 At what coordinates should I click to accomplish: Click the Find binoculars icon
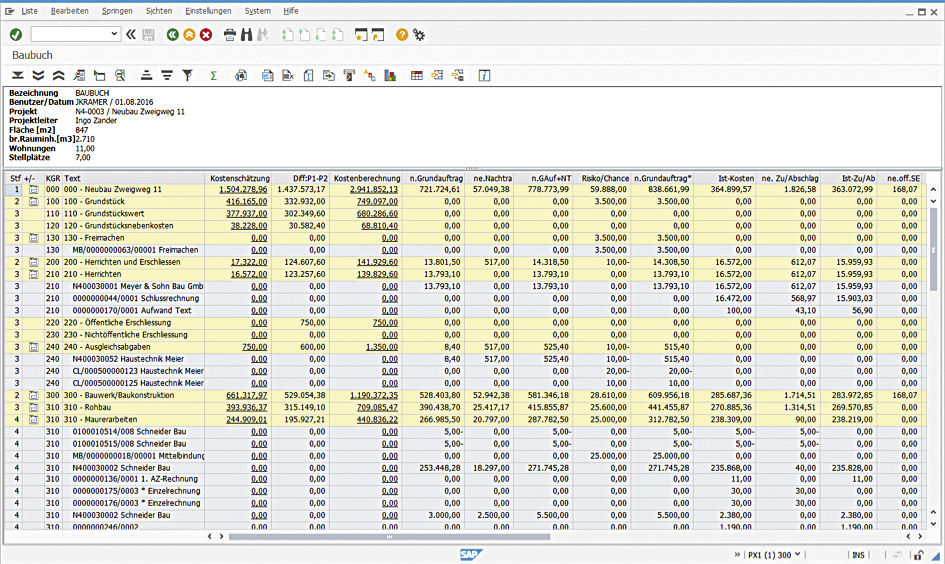(x=246, y=34)
